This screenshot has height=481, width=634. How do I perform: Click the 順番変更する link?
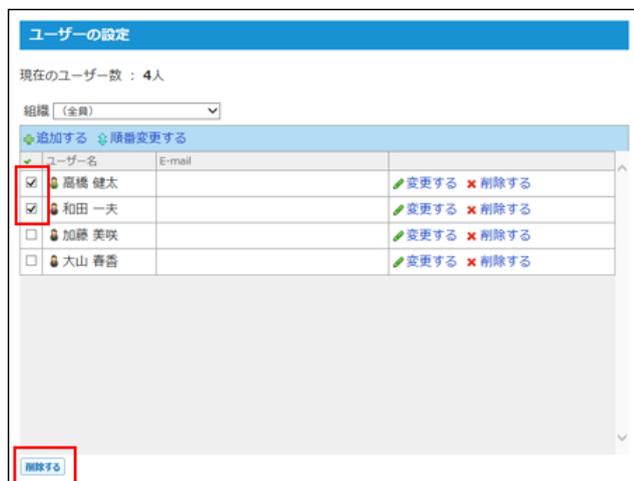(x=148, y=138)
